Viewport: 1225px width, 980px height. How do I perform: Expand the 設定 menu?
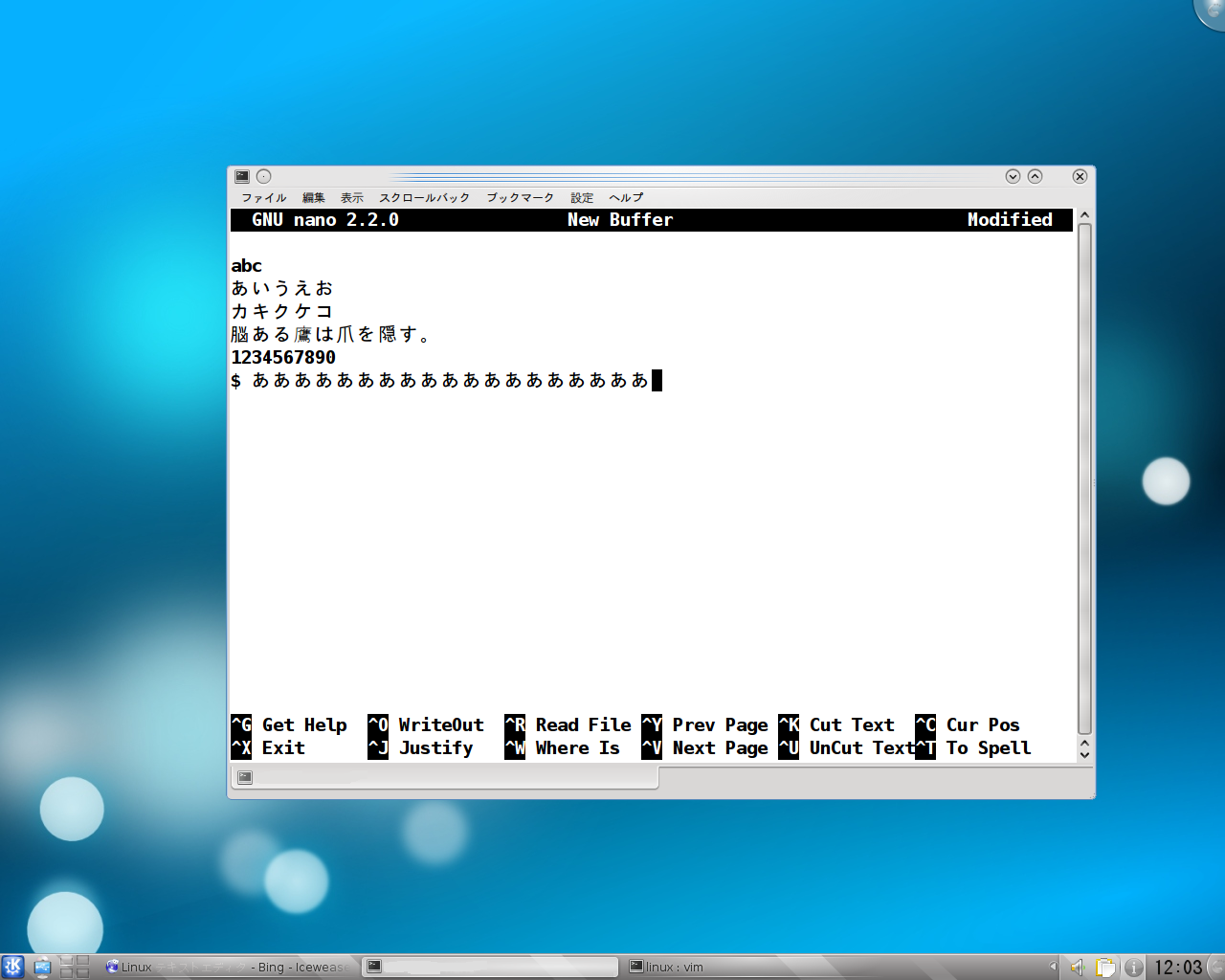point(582,198)
